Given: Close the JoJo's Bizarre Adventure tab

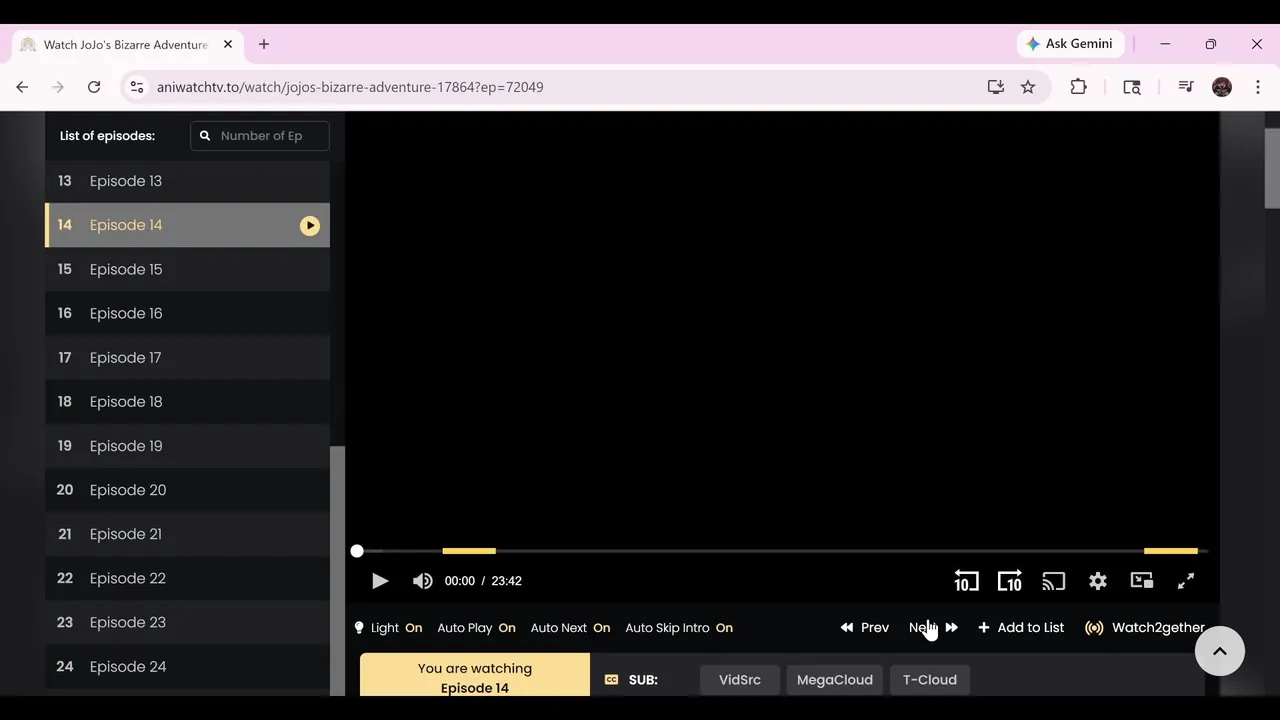Looking at the screenshot, I should coord(228,44).
